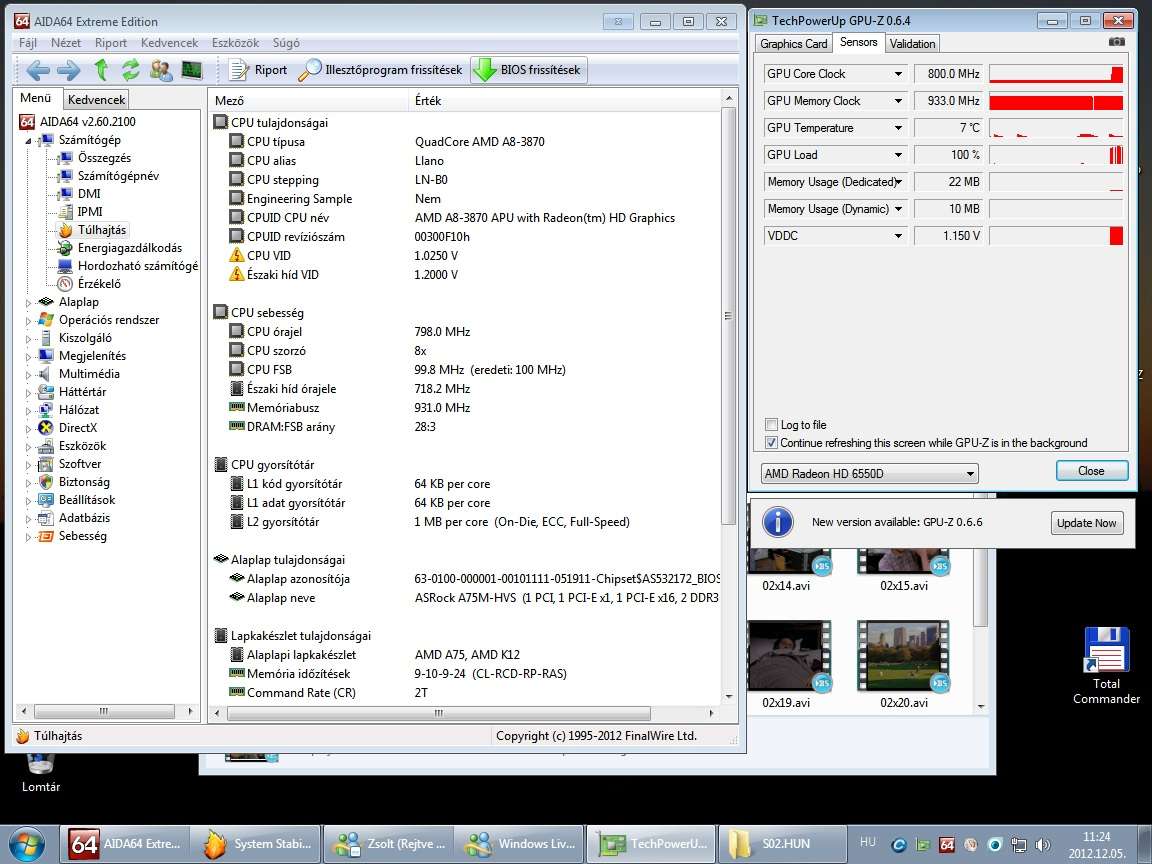Click BIOS frissítések button
The image size is (1152, 864).
point(528,70)
